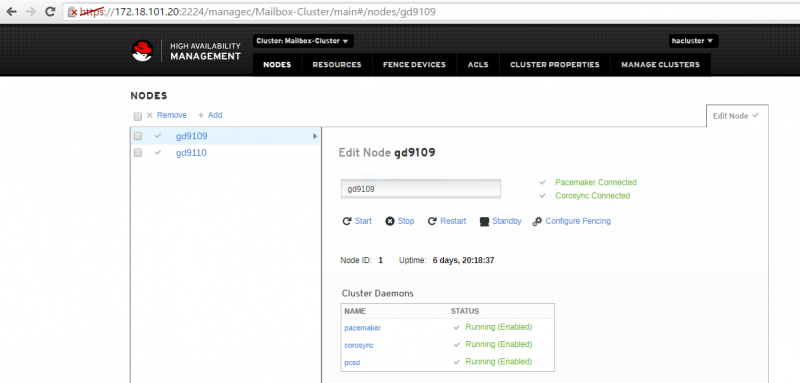Viewport: 800px width, 383px height.
Task: Click the Red Hat logo icon
Action: (142, 51)
